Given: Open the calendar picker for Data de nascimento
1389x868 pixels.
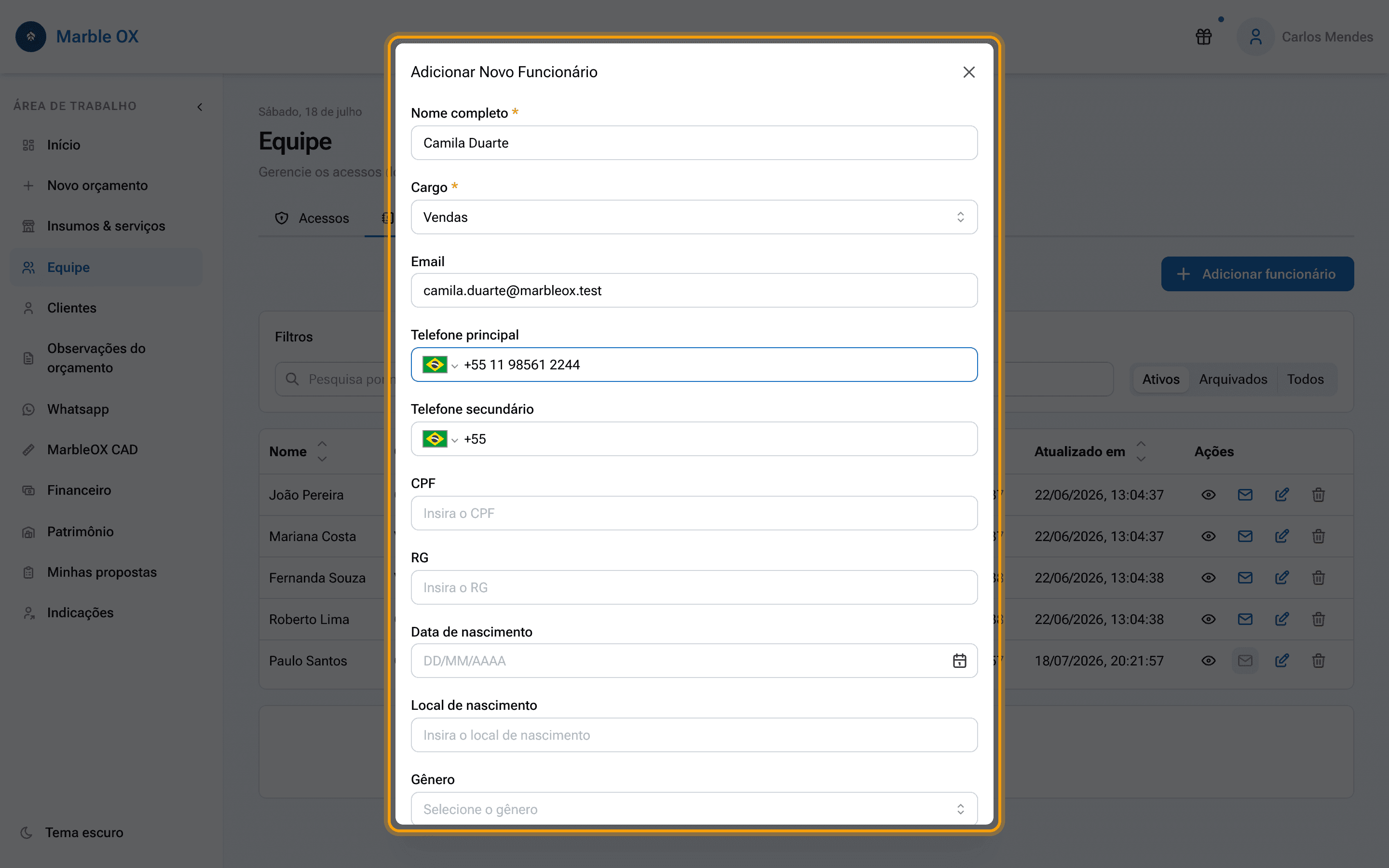Looking at the screenshot, I should tap(960, 661).
